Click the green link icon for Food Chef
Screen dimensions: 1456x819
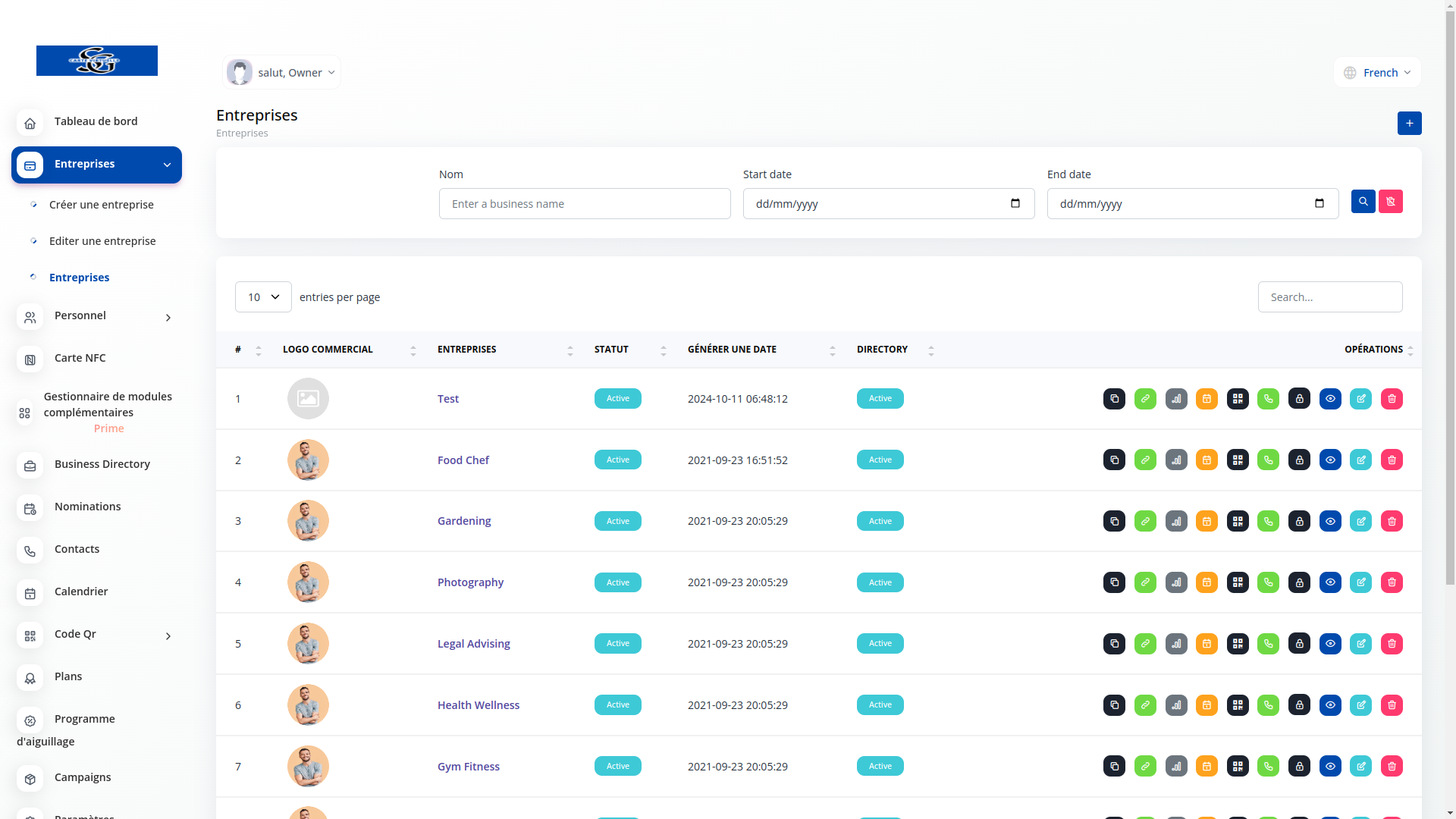1145,460
